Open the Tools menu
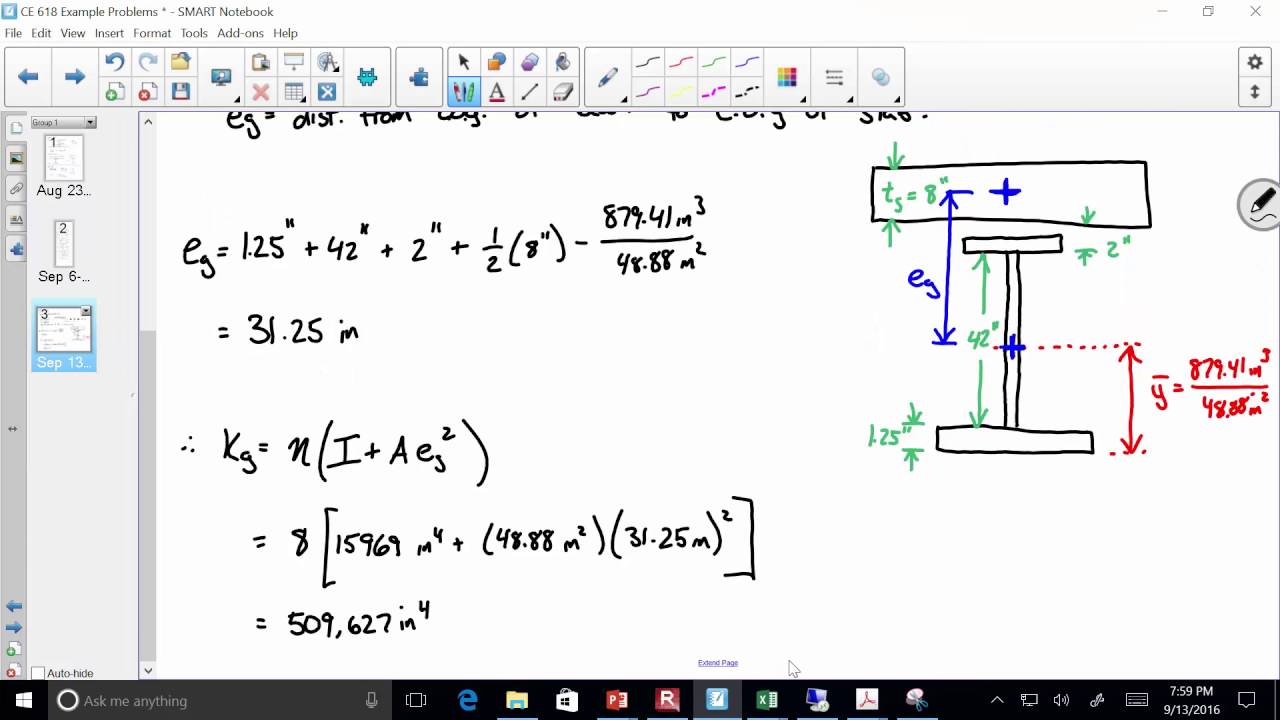This screenshot has height=720, width=1280. [194, 33]
